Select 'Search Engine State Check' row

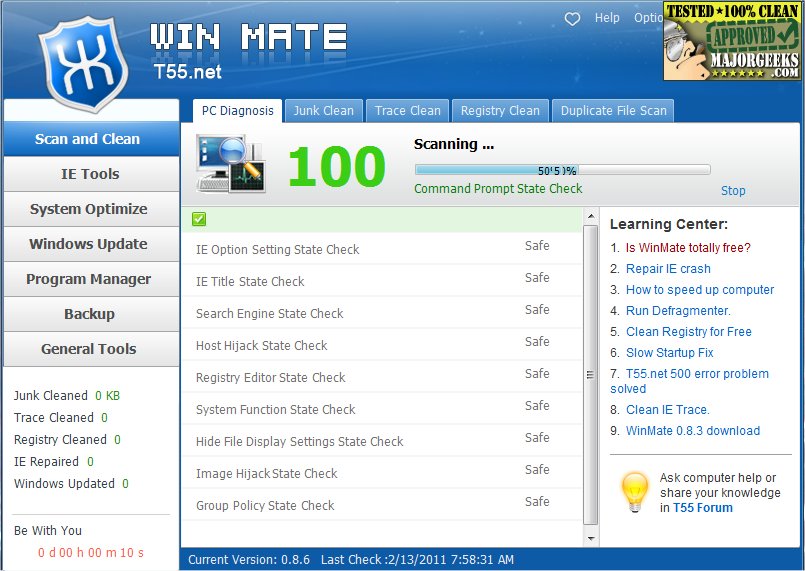pyautogui.click(x=382, y=313)
